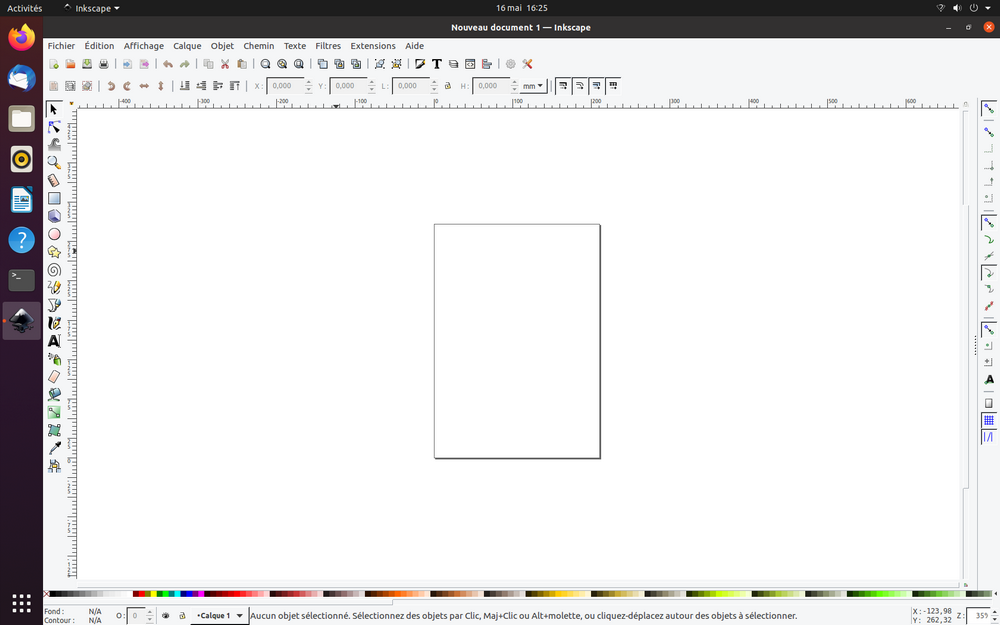Click the Save document icon
The height and width of the screenshot is (625, 1000).
tap(87, 64)
